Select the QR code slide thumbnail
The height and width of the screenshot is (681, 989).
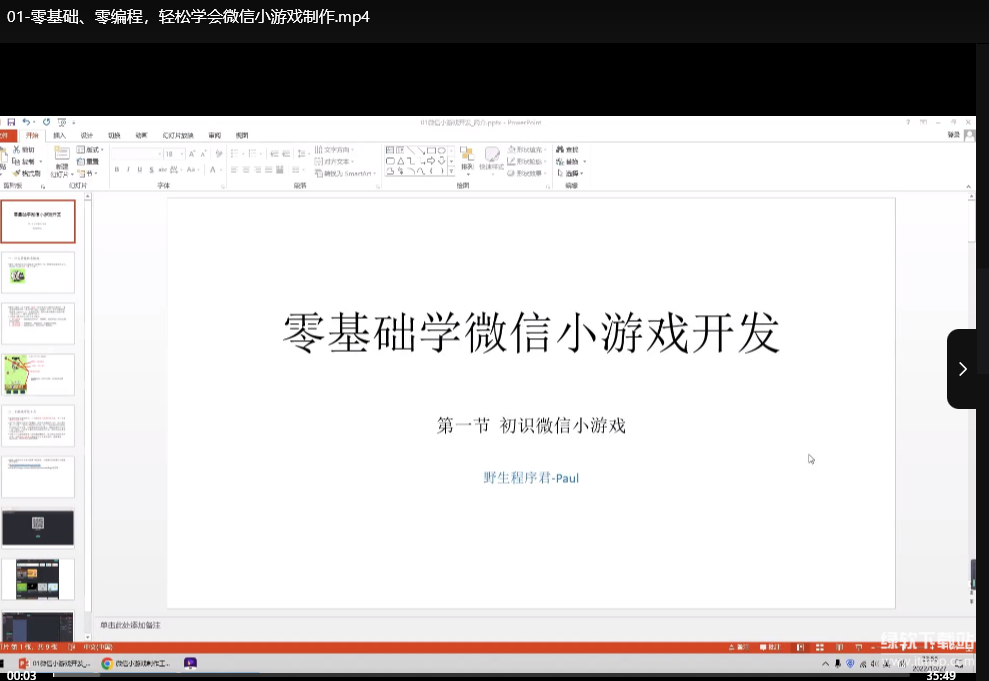[x=38, y=528]
